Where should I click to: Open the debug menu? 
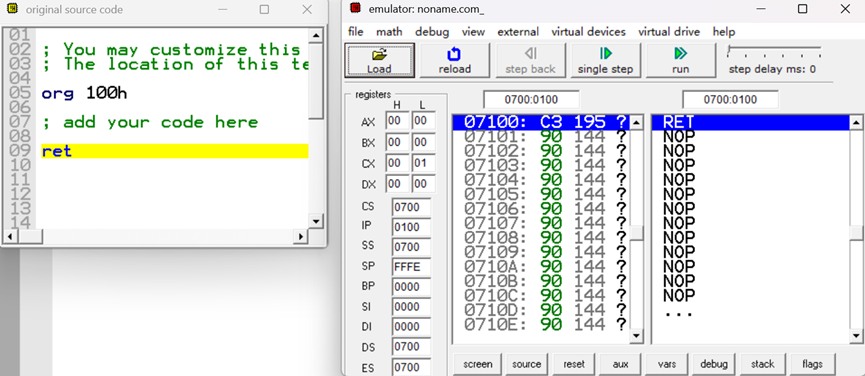coord(432,32)
